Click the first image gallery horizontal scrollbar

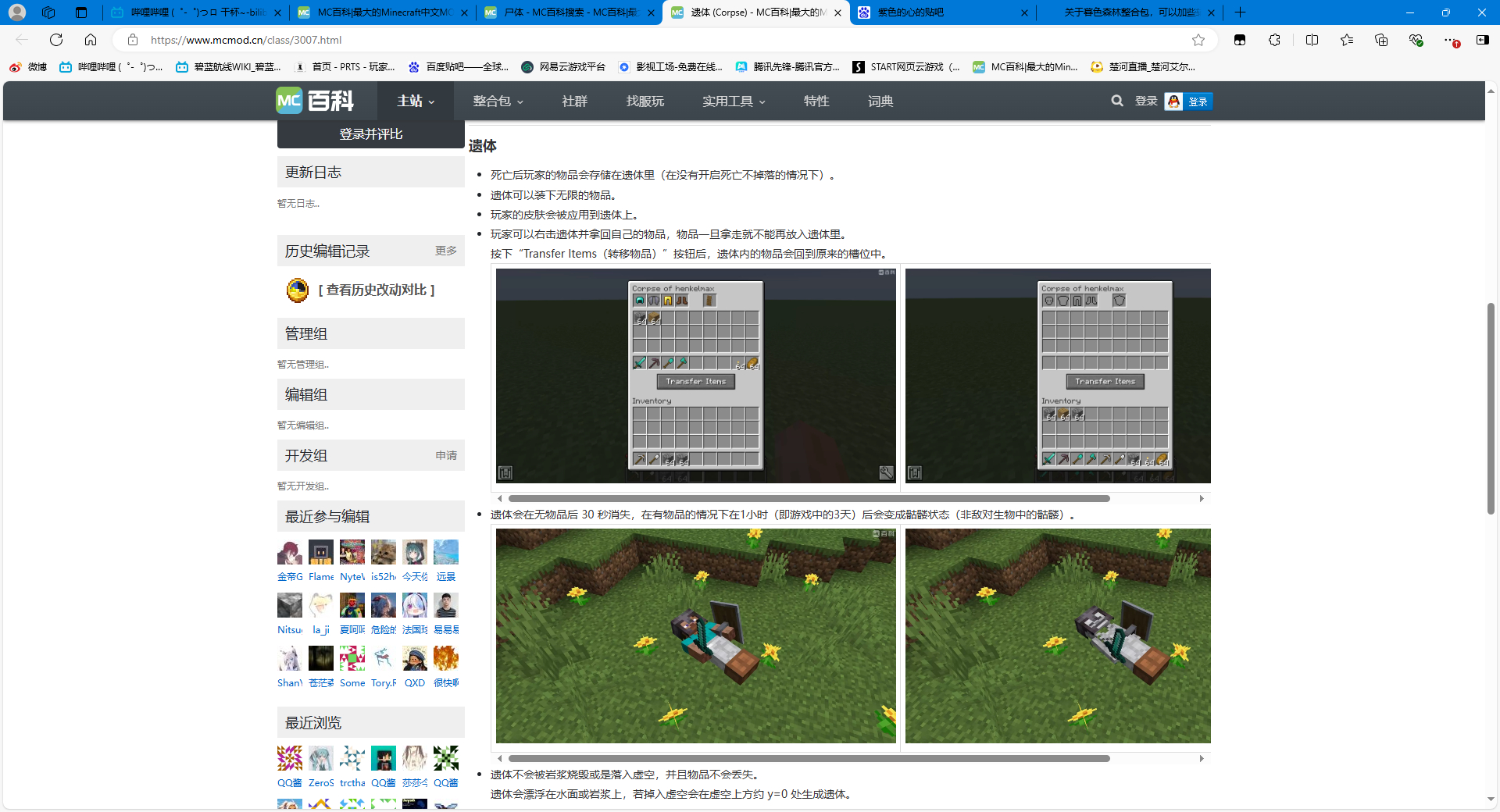click(809, 498)
